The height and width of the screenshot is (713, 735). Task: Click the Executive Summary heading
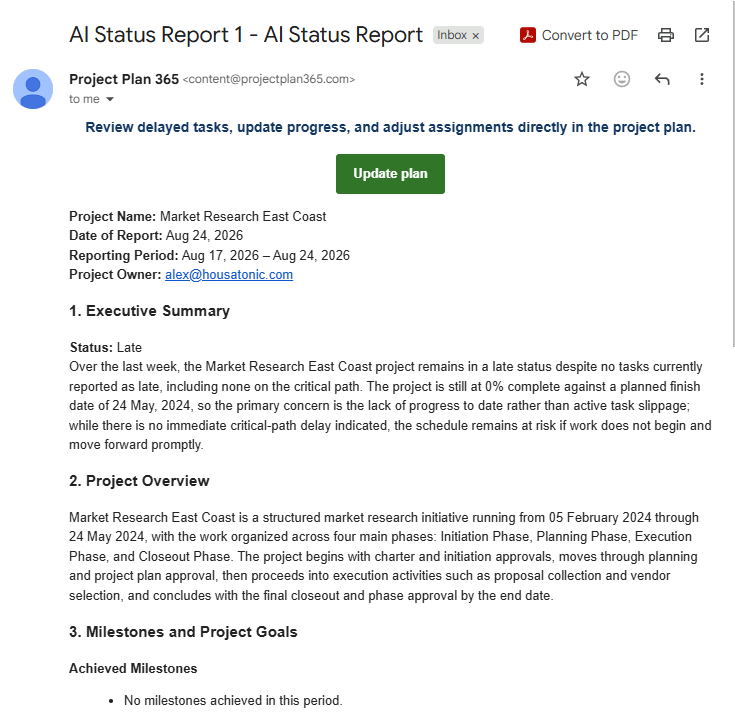(150, 311)
